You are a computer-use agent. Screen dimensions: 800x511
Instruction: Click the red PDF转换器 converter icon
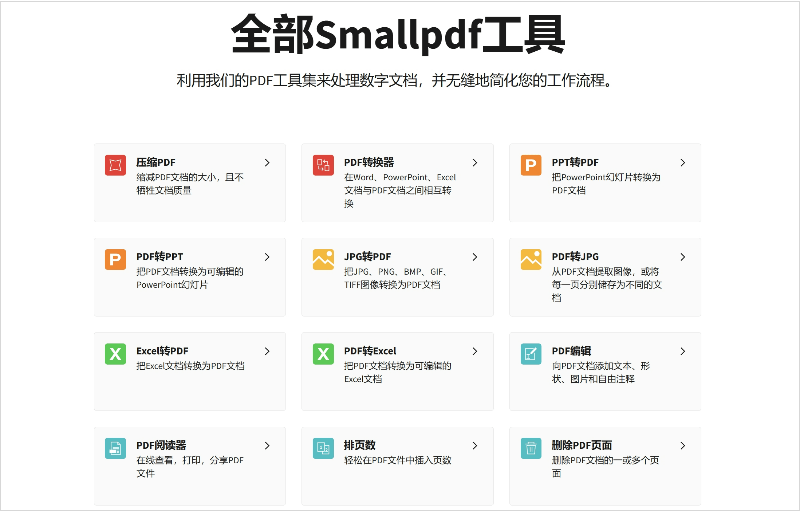pos(323,165)
